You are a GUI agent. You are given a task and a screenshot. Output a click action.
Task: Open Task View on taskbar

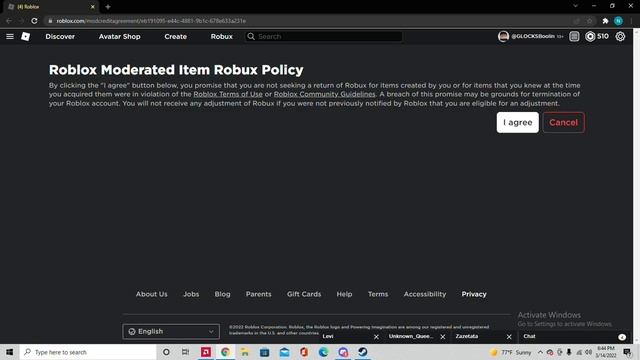pyautogui.click(x=185, y=352)
